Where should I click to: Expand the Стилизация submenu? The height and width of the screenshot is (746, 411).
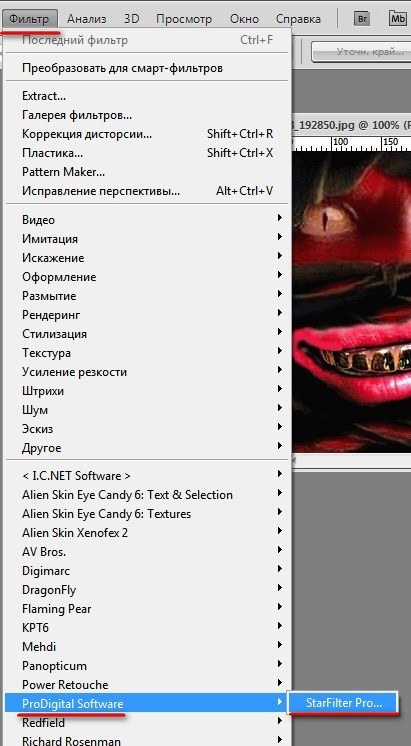click(147, 334)
